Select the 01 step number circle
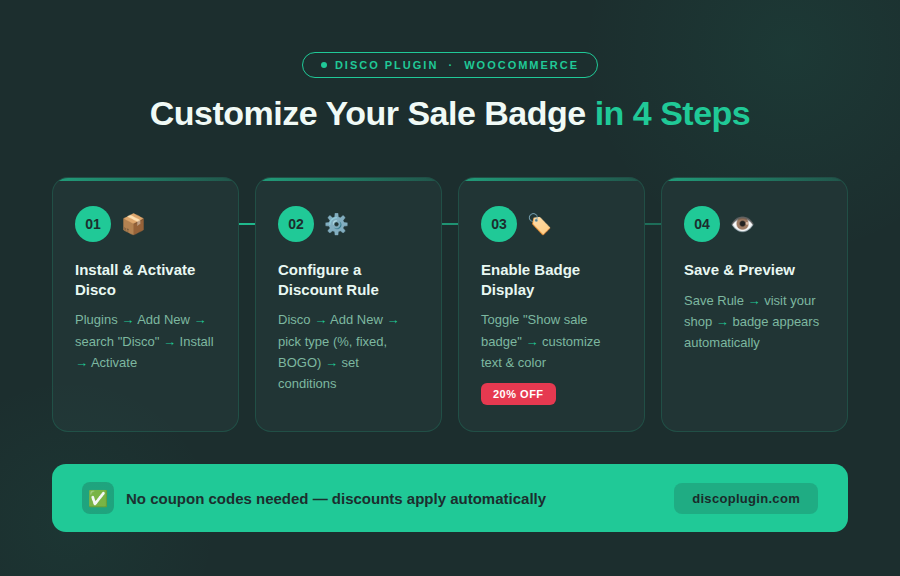This screenshot has height=576, width=900. click(x=93, y=224)
